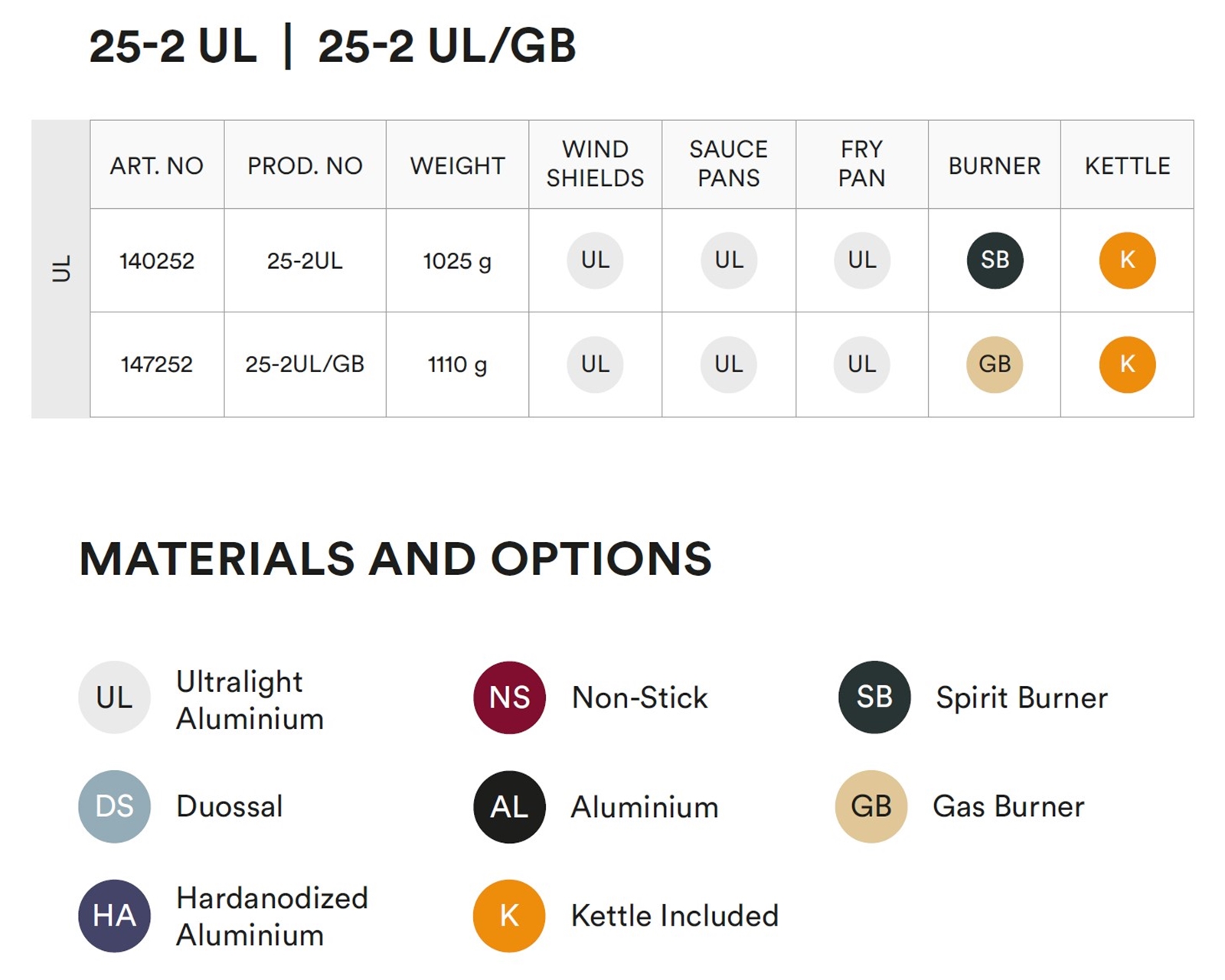Click the UL fry pan badge for 25-2UL/GB

tap(862, 364)
